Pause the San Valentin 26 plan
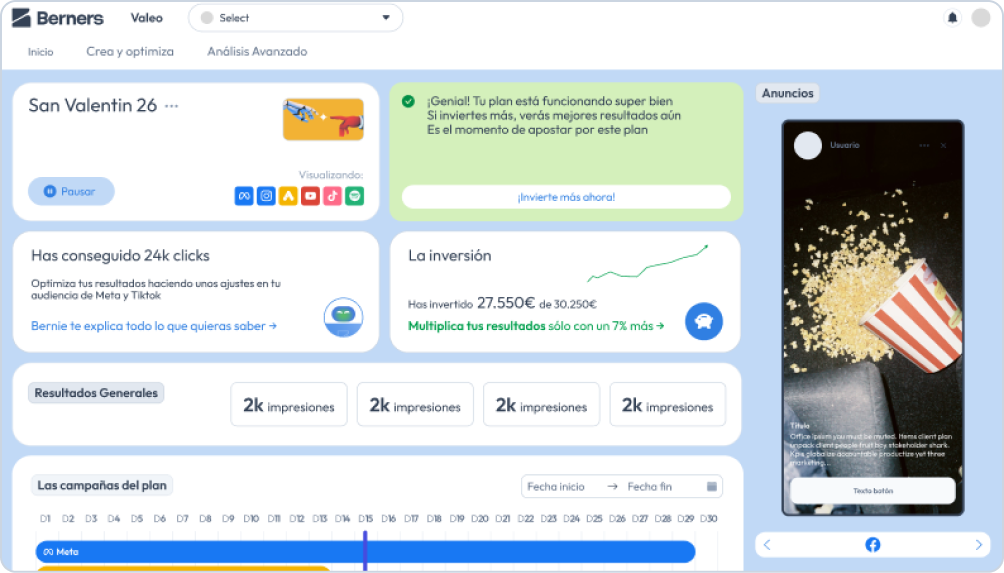This screenshot has height=573, width=1004. click(x=71, y=191)
